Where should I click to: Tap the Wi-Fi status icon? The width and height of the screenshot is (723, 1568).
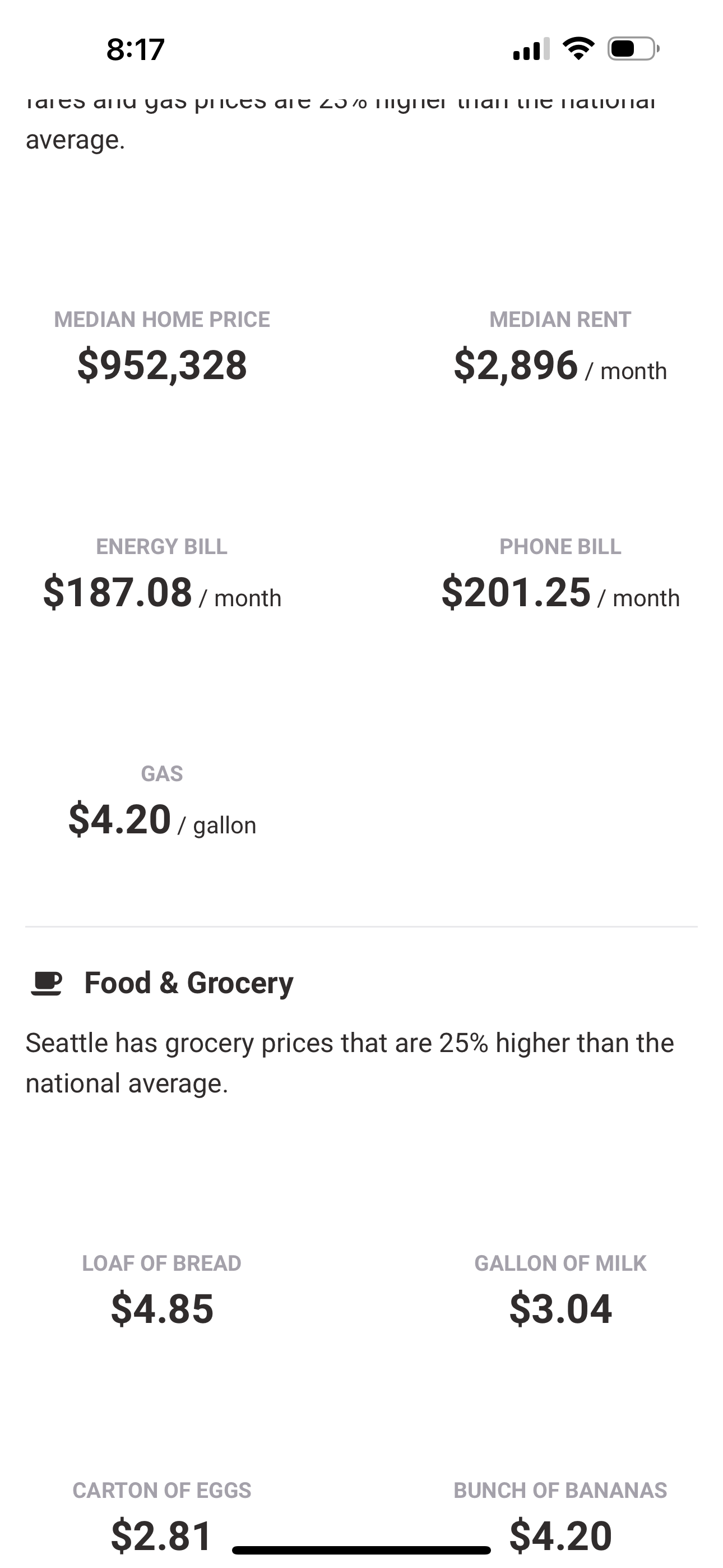pos(578,48)
